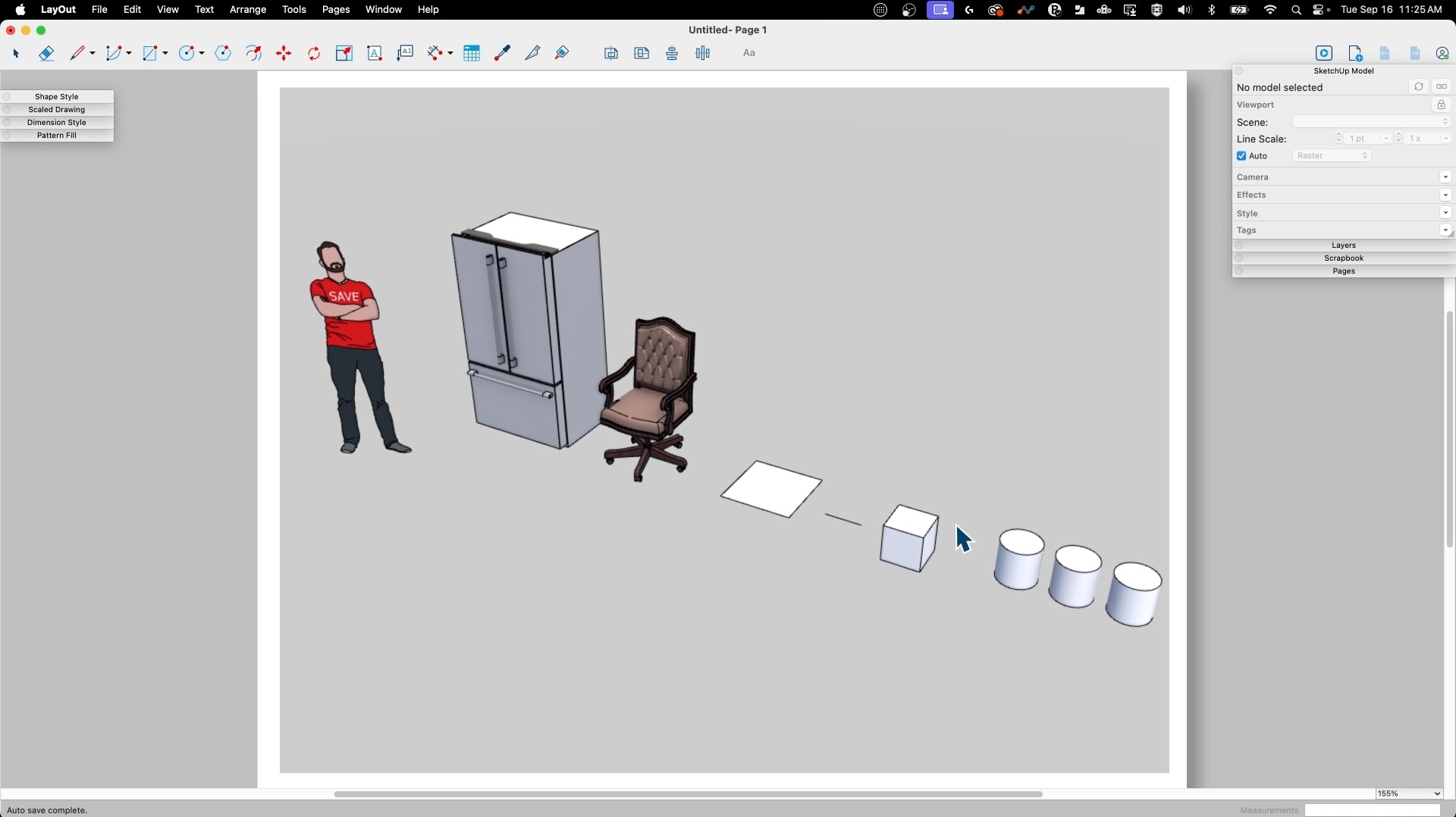Activate the Scale tool
1456x817 pixels.
pyautogui.click(x=344, y=54)
